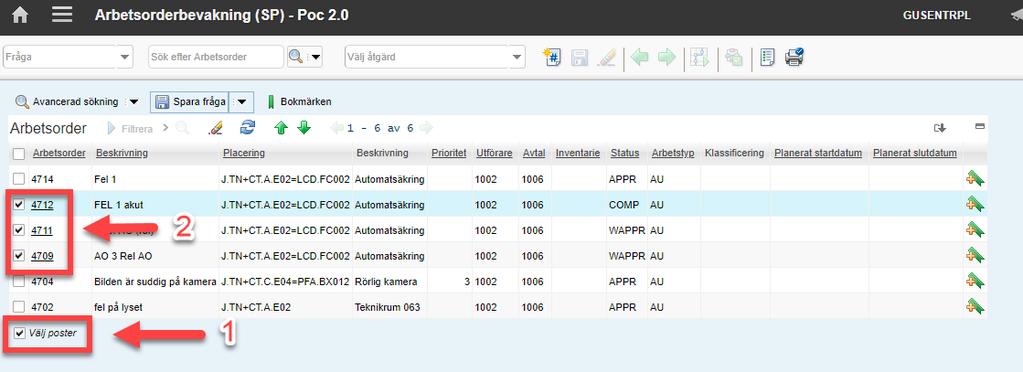1023x372 pixels.
Task: Sort by Prioritet column header
Action: 449,153
